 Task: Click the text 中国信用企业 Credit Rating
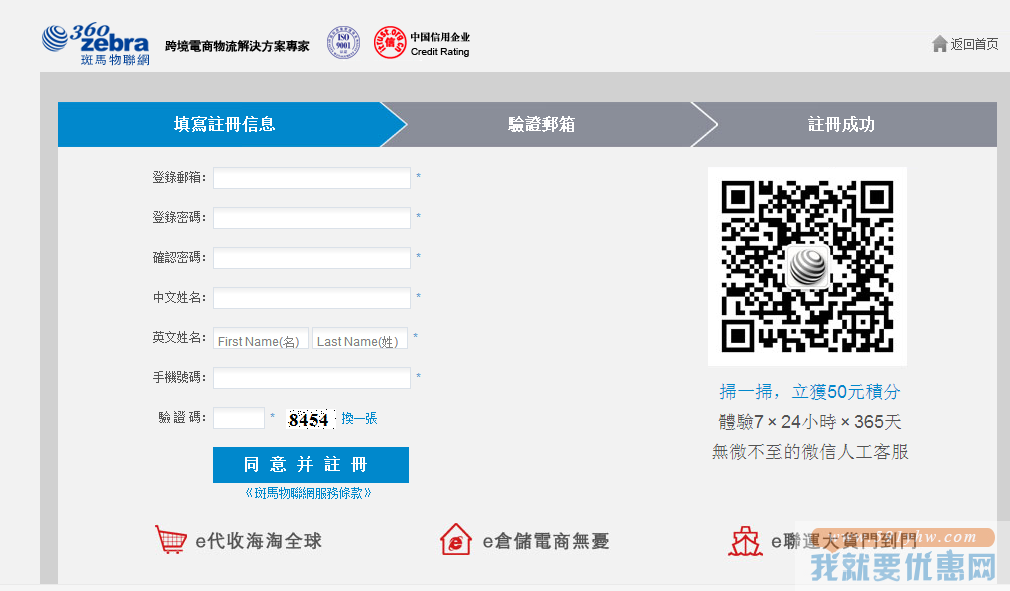(441, 44)
